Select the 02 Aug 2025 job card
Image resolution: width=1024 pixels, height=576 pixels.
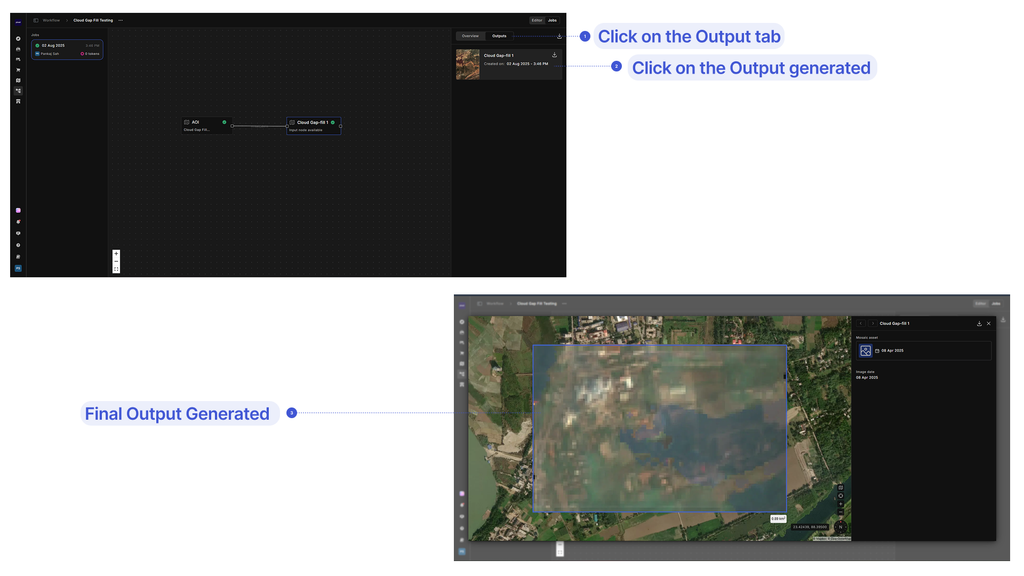(x=67, y=50)
